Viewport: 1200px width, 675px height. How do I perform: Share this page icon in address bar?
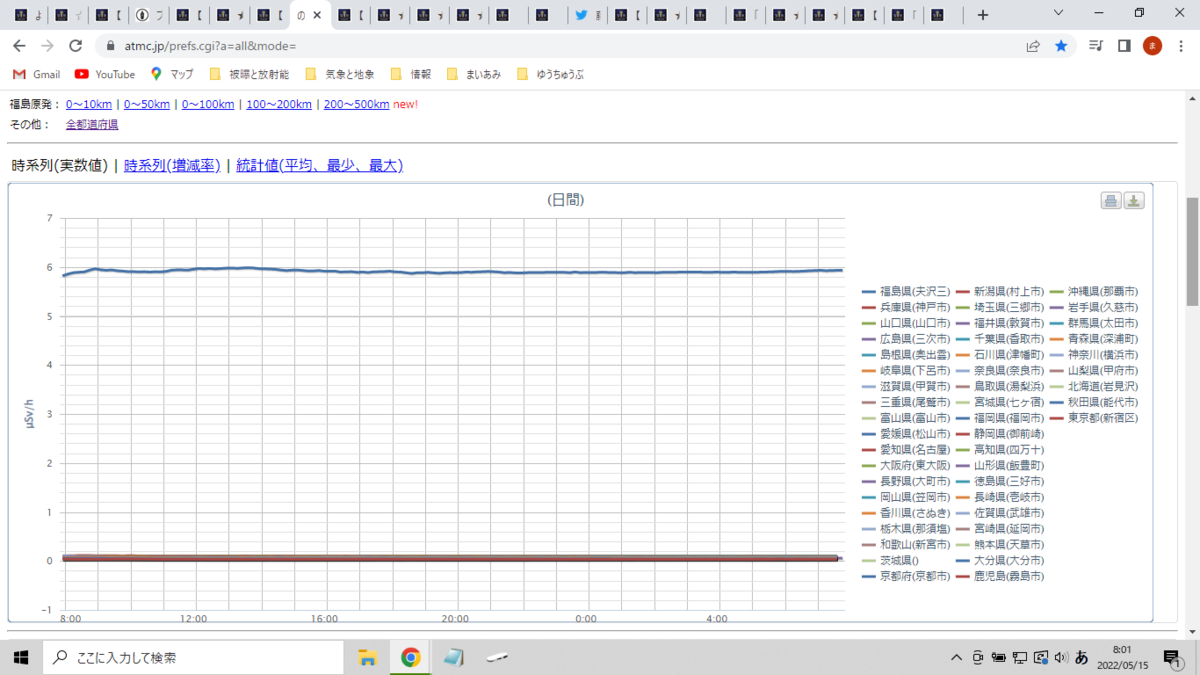pyautogui.click(x=1033, y=46)
